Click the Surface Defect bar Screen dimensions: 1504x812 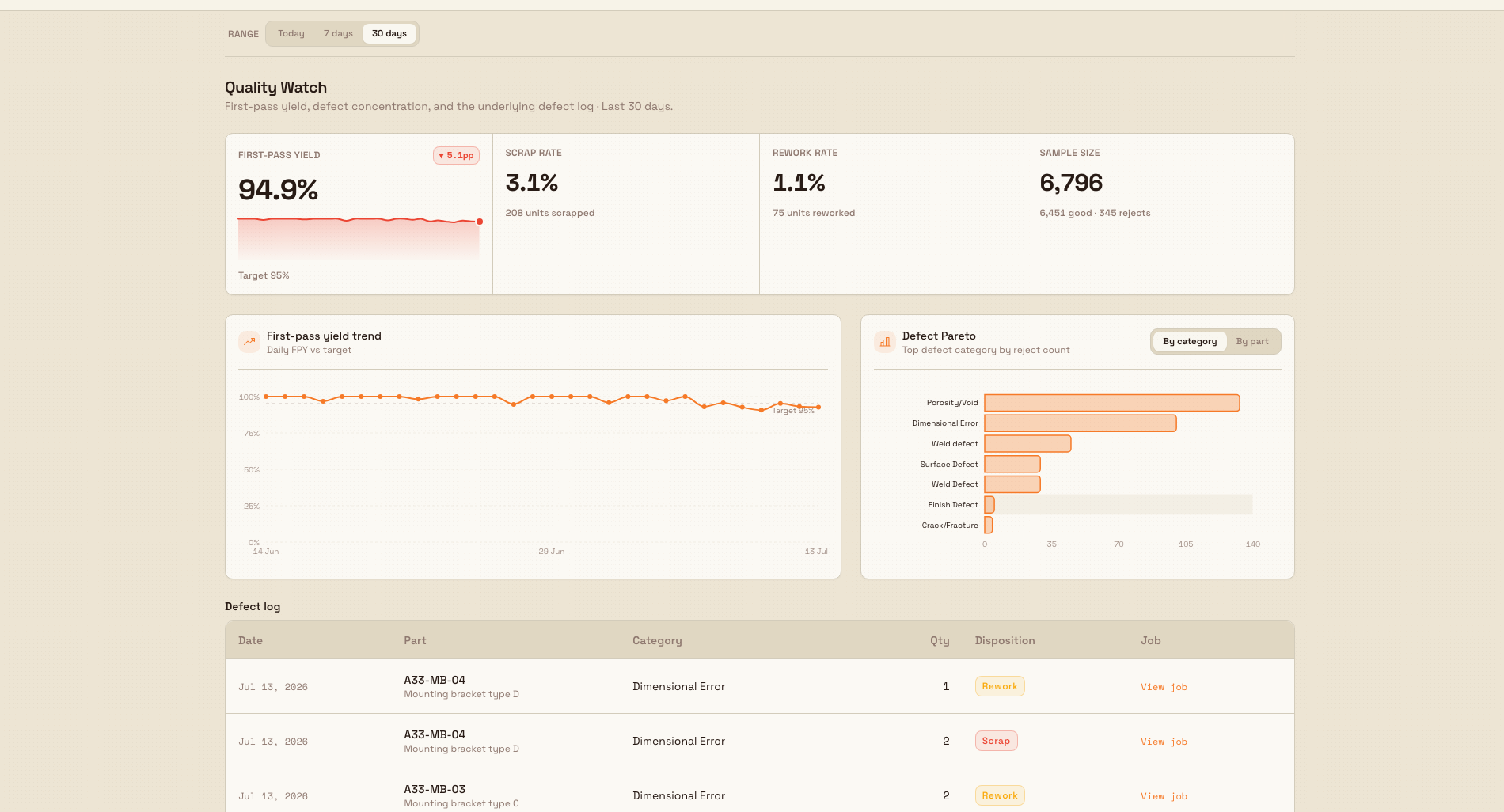click(x=1012, y=465)
